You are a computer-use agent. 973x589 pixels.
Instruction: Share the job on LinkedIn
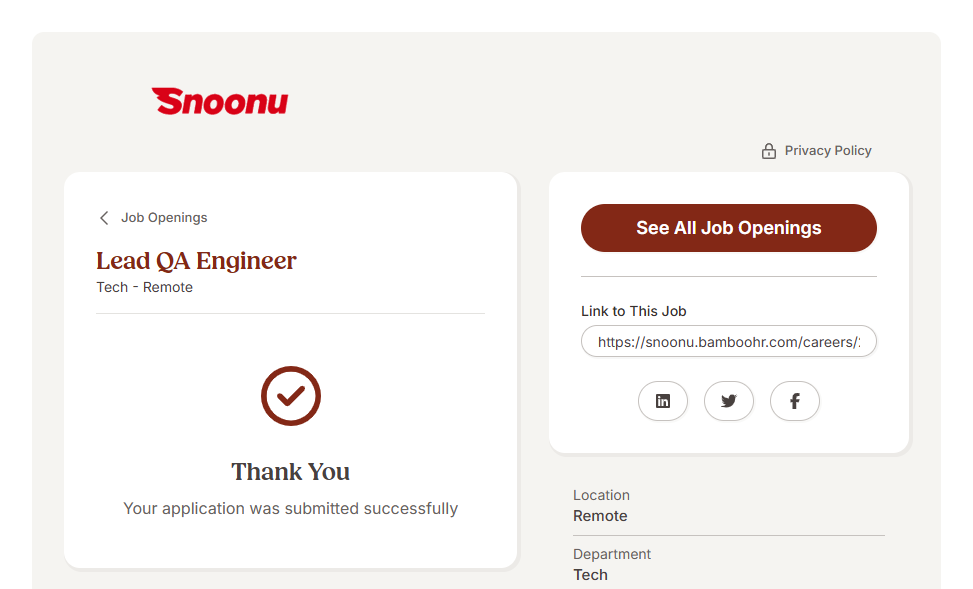663,401
